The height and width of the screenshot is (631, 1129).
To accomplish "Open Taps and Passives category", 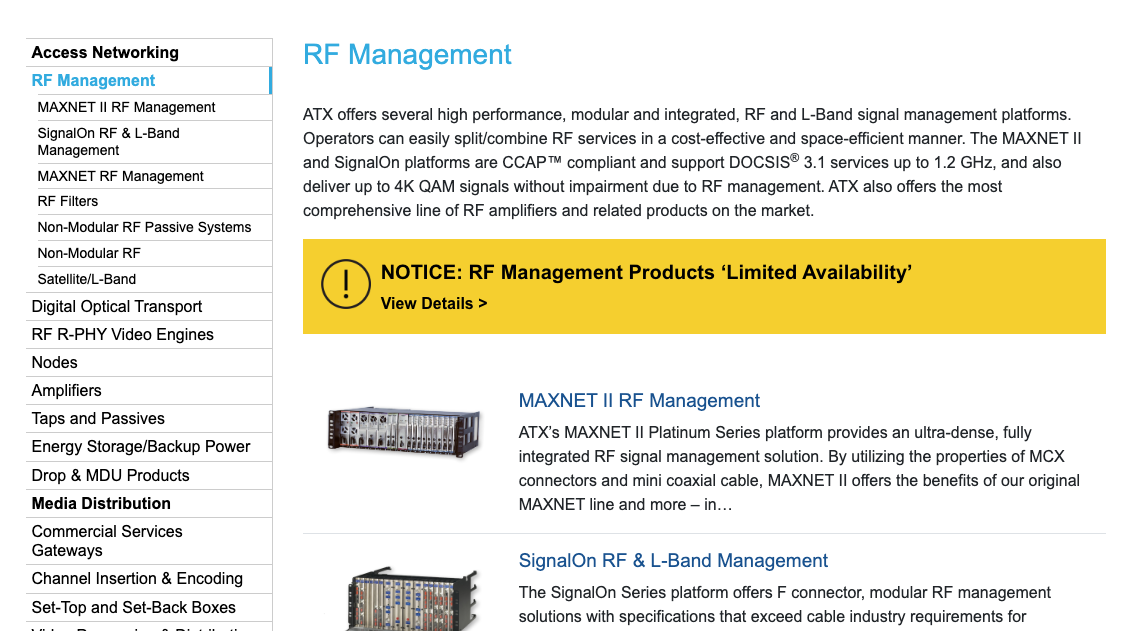I will 98,419.
